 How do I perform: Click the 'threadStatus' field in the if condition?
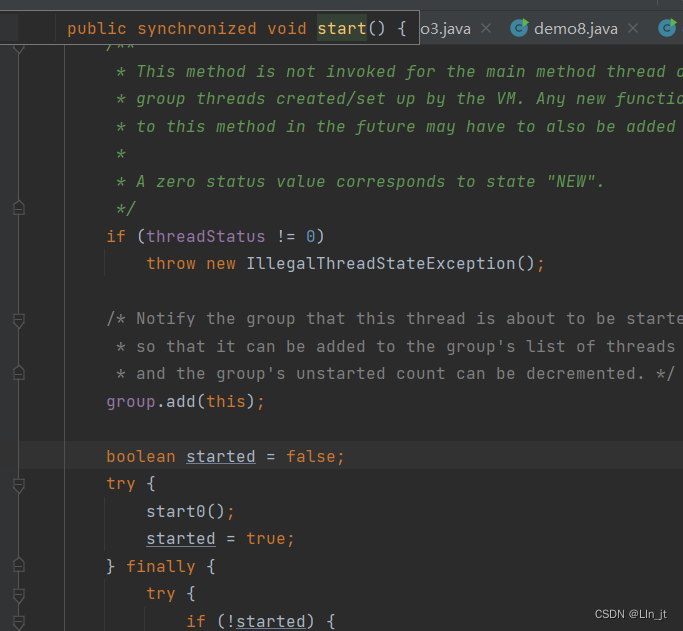206,236
